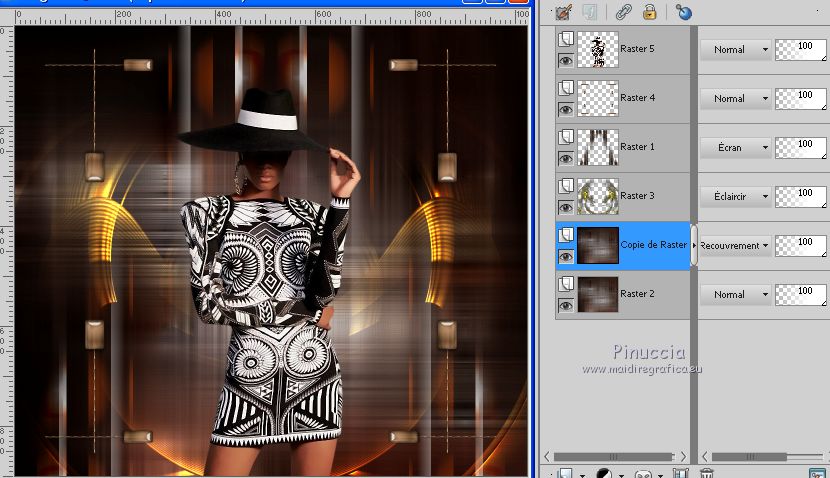Open the Écran blend mode dropdown
Image resolution: width=830 pixels, height=478 pixels.
tap(735, 147)
